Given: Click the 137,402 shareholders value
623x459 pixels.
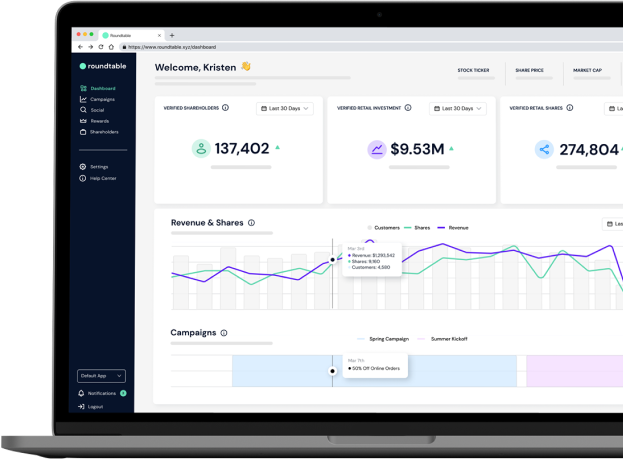Looking at the screenshot, I should (x=242, y=149).
